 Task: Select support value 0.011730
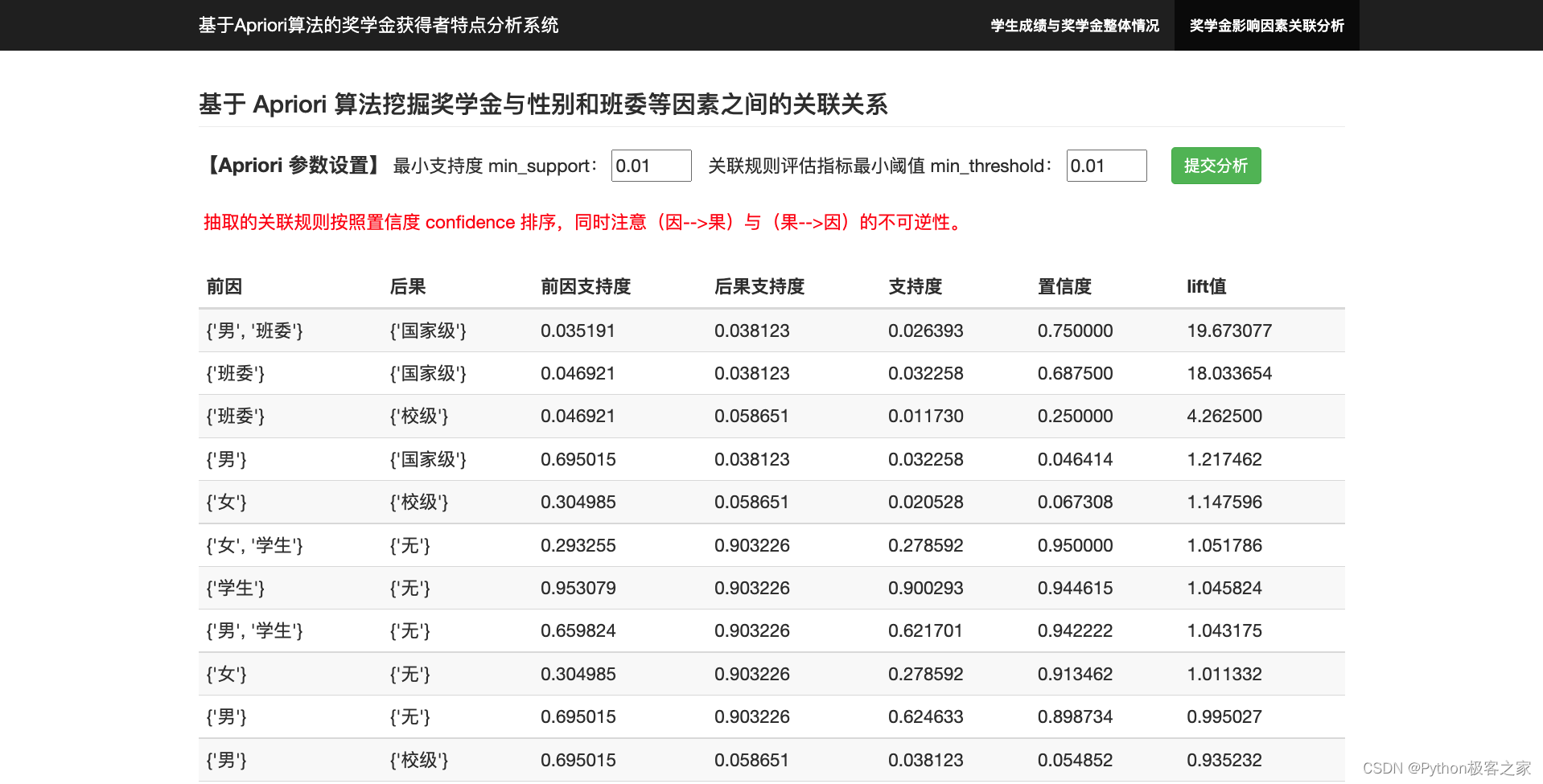pos(926,416)
